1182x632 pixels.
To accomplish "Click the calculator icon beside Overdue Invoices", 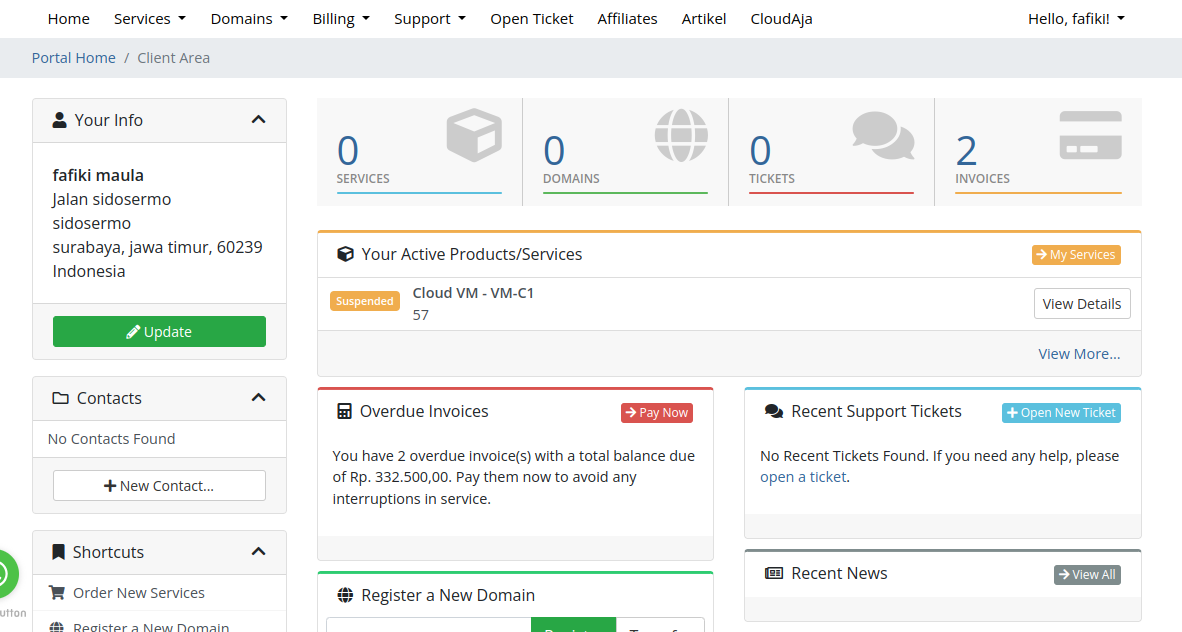I will 344,411.
